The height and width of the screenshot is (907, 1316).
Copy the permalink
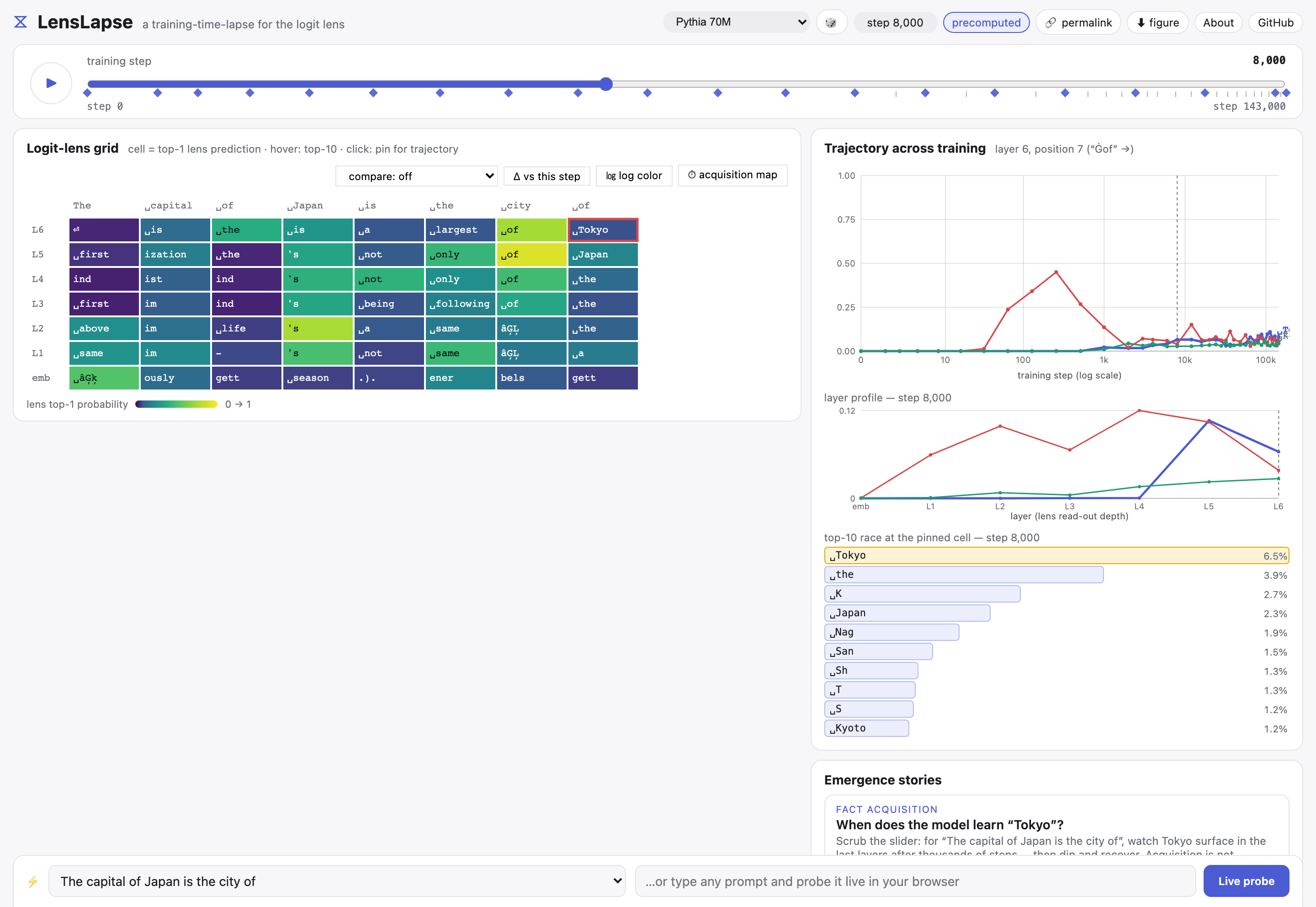click(1078, 23)
